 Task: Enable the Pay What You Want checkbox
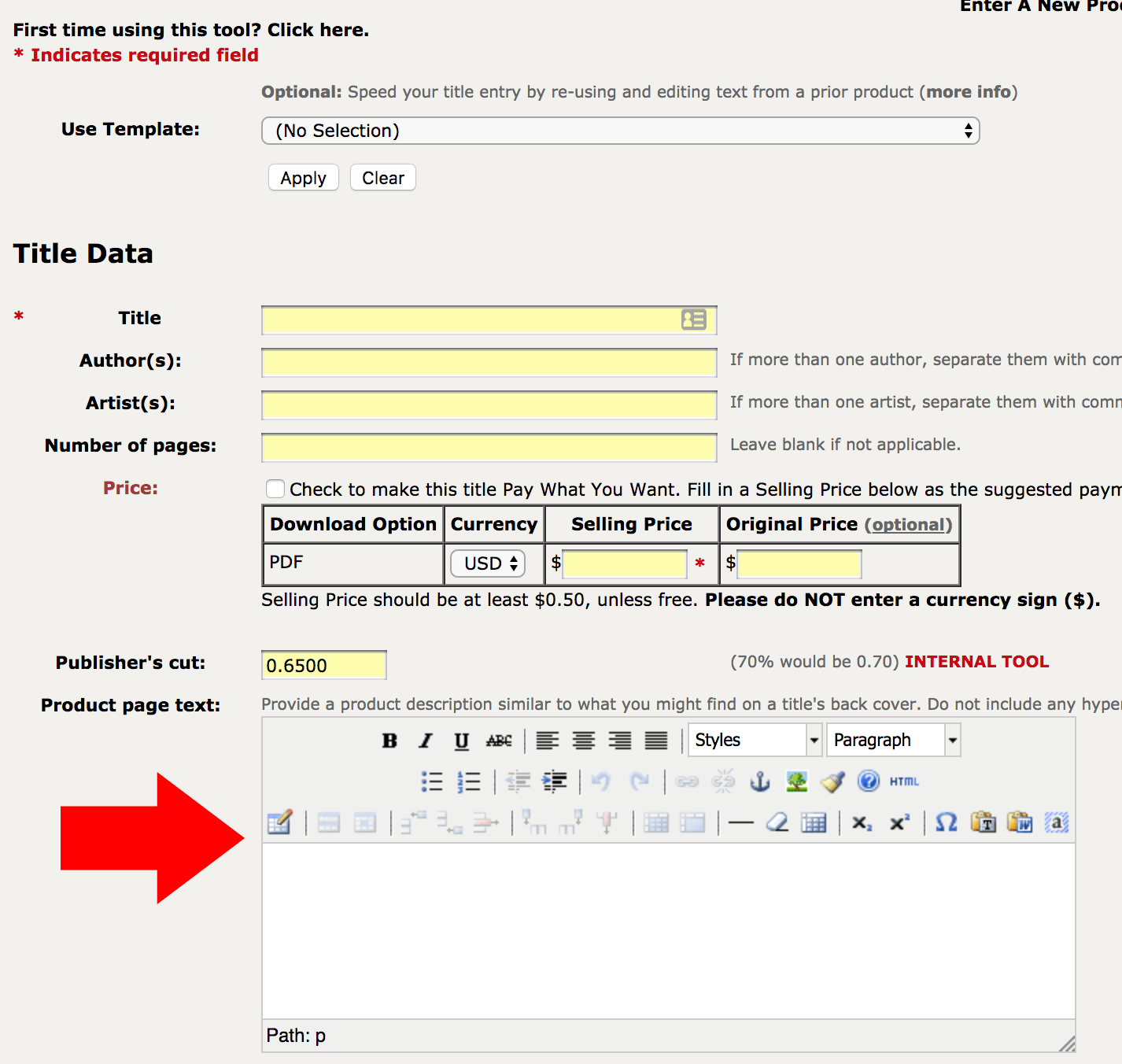(275, 489)
